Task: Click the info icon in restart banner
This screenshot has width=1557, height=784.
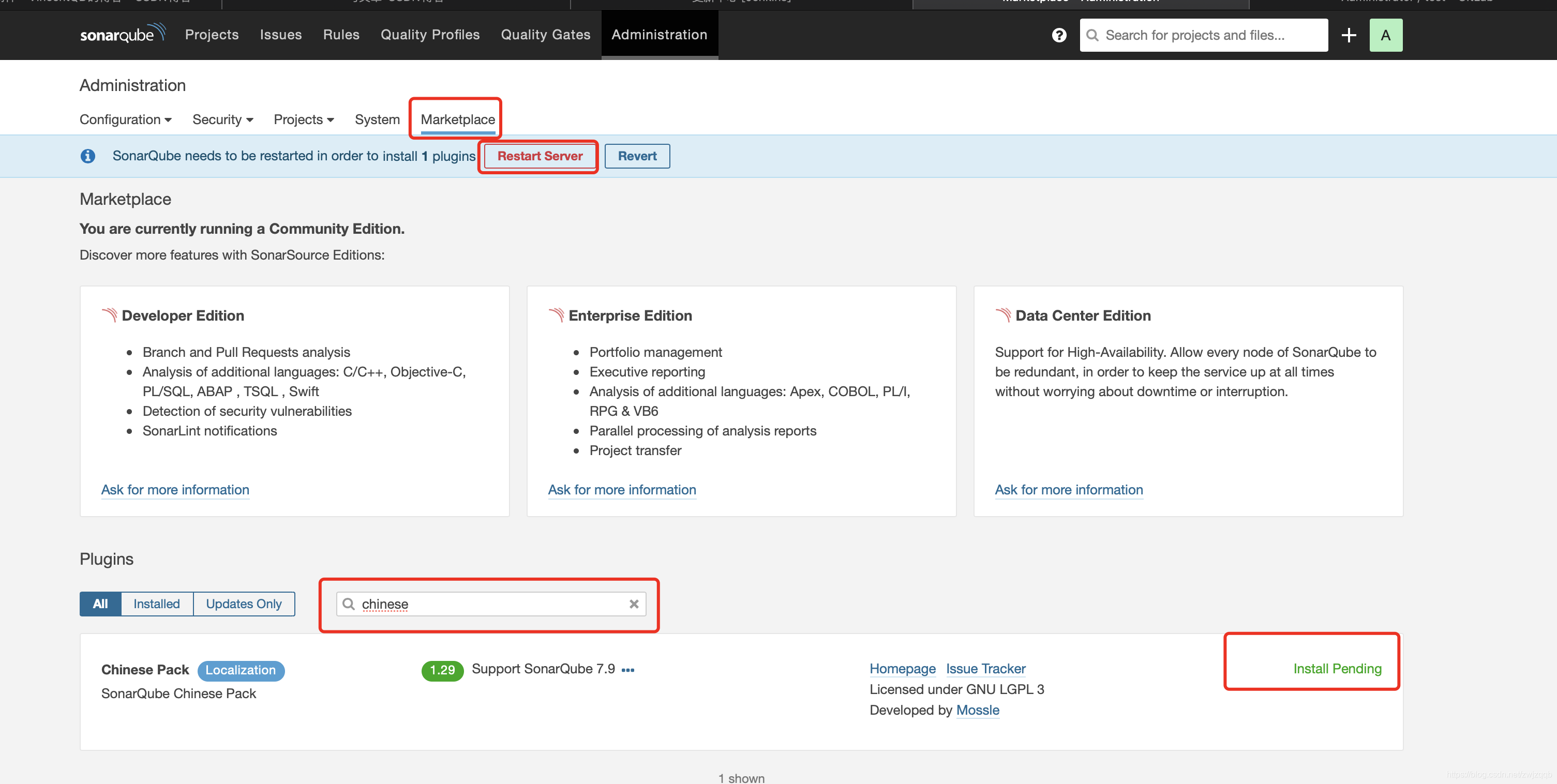Action: pyautogui.click(x=88, y=156)
